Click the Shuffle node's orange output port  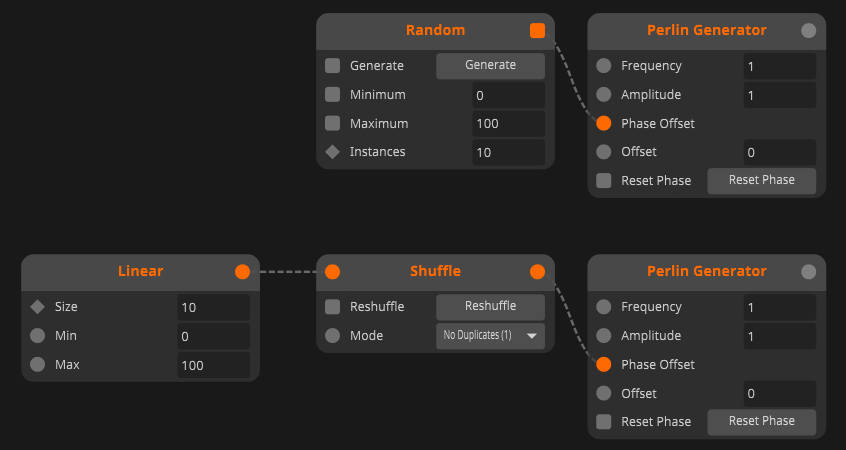[538, 271]
